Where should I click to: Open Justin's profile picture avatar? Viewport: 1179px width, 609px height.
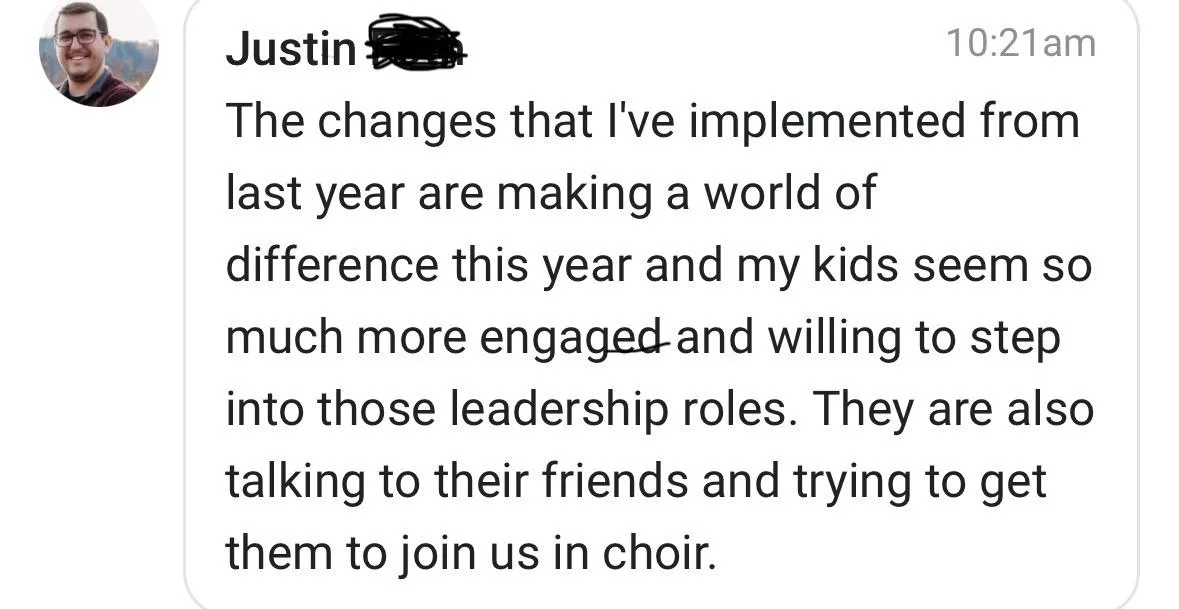[x=99, y=53]
